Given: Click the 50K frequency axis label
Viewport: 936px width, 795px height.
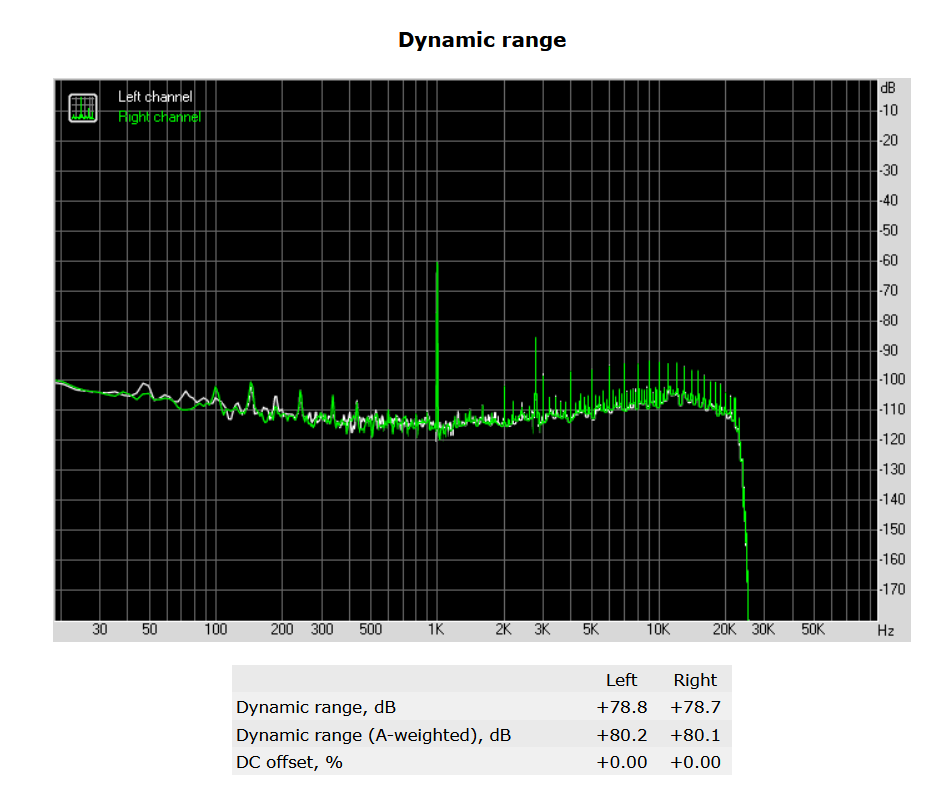Looking at the screenshot, I should (x=812, y=630).
